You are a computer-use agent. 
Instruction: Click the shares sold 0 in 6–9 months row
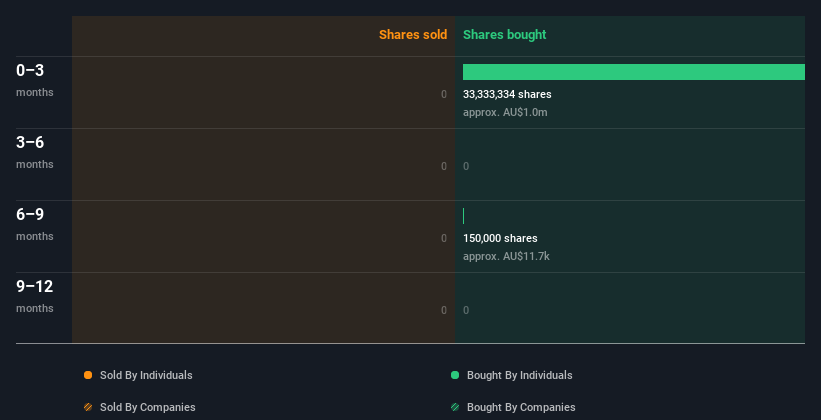(x=444, y=238)
